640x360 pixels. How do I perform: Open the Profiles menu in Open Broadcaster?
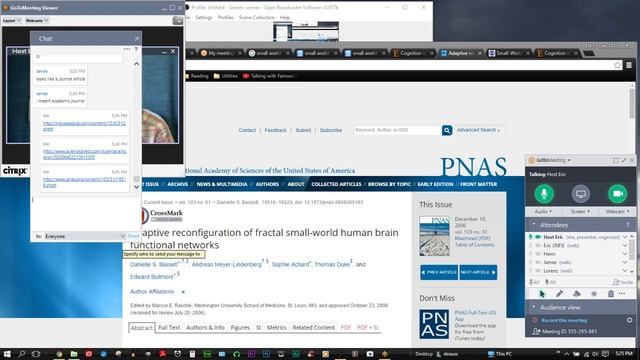[x=225, y=18]
